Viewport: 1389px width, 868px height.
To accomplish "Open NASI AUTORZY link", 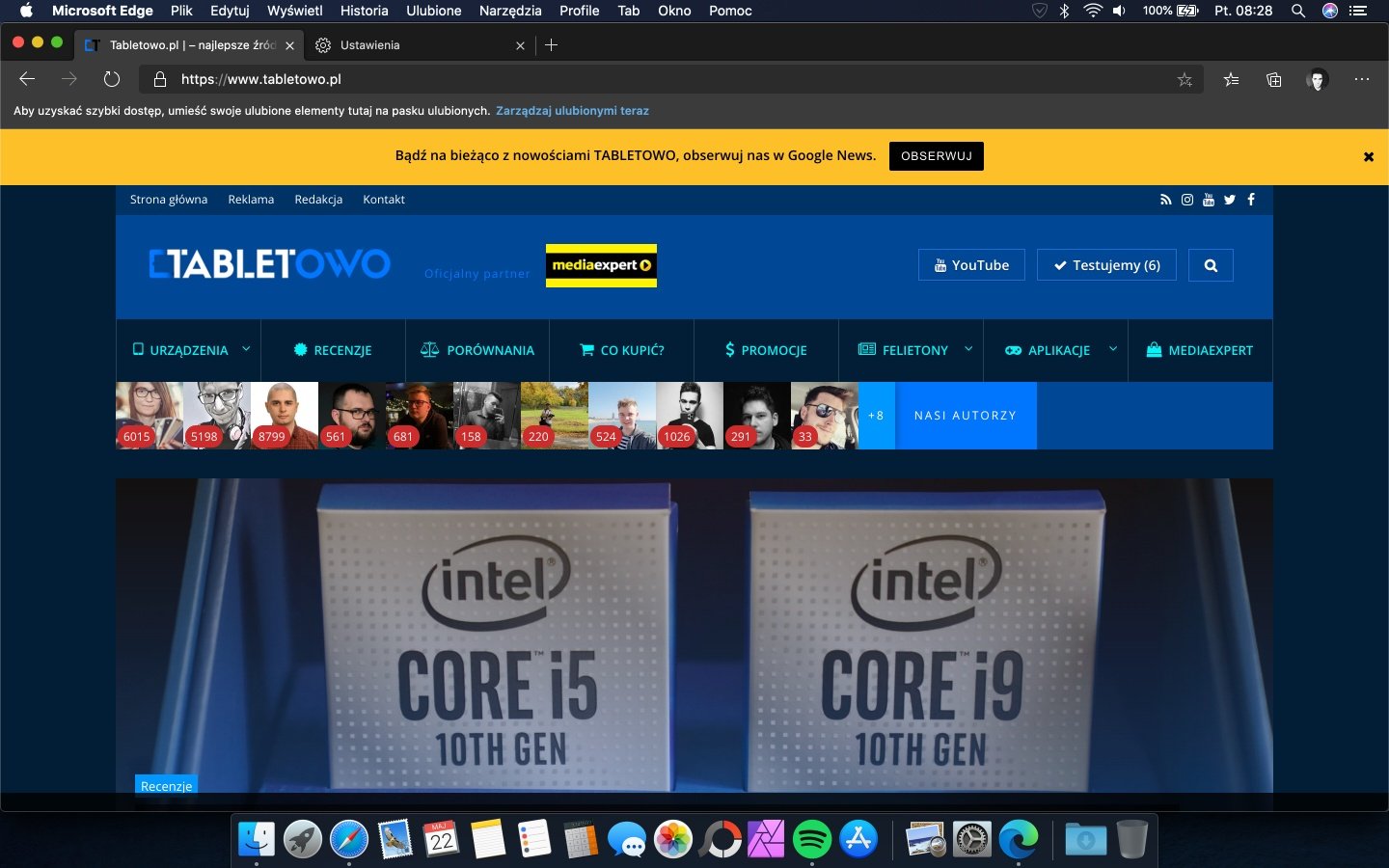I will [966, 416].
